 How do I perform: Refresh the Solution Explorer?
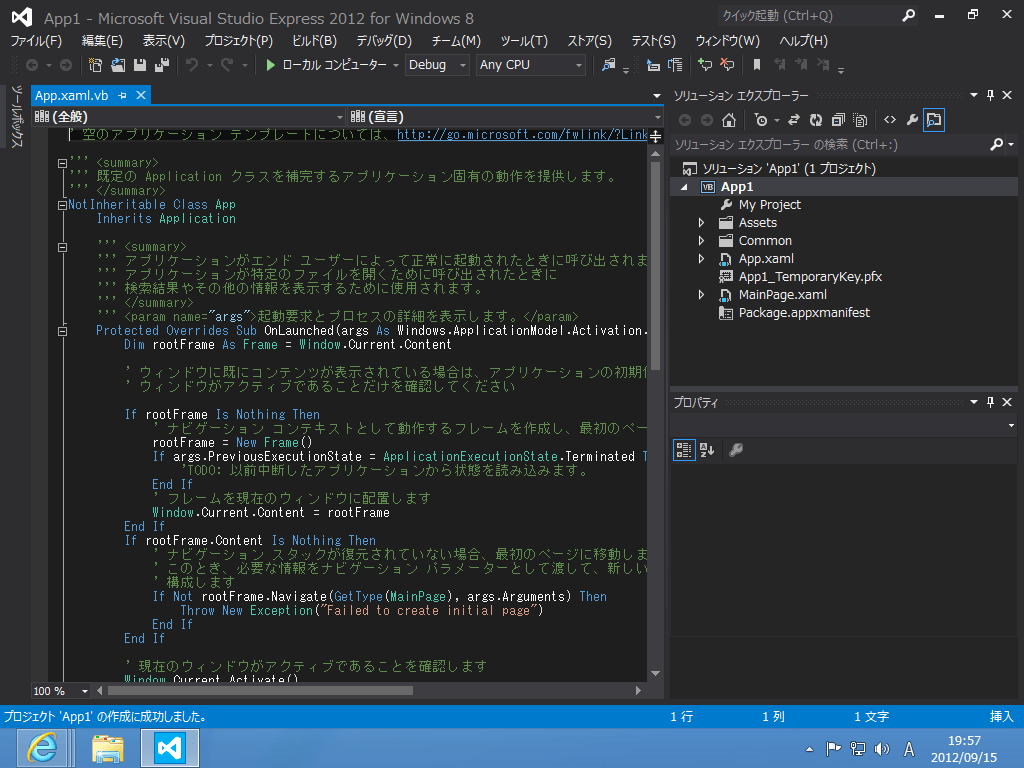tap(816, 120)
